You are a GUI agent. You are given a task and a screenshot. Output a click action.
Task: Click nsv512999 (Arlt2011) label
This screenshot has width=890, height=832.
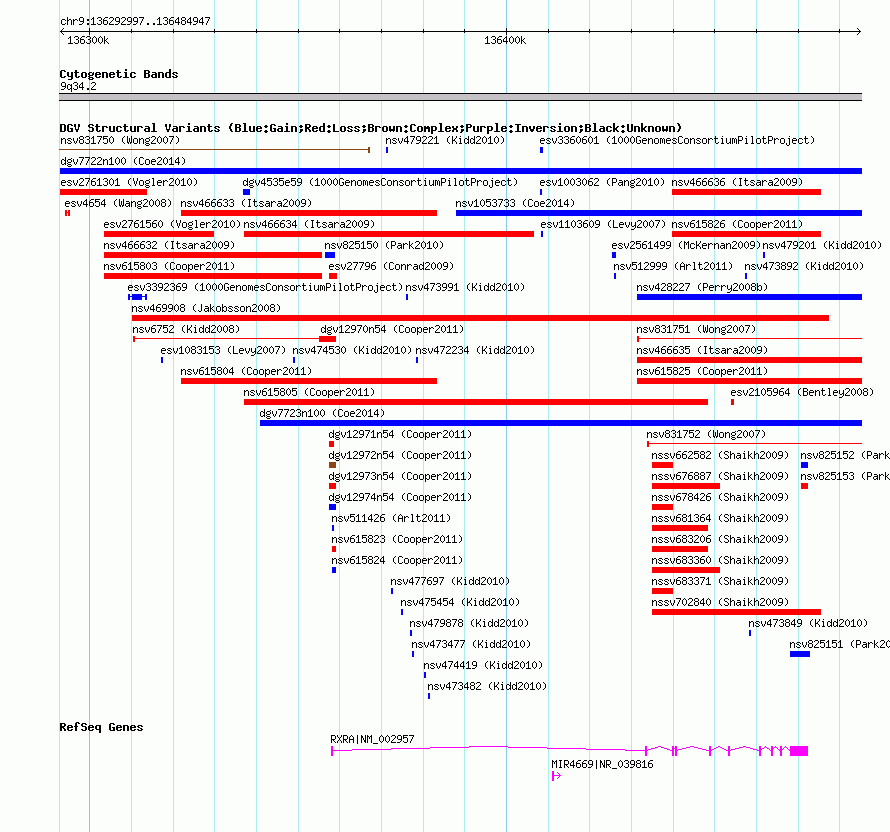click(673, 266)
